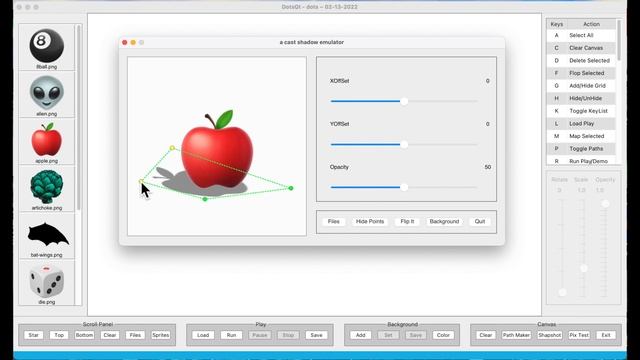Click the Shapshot button
The height and width of the screenshot is (360, 640).
549,335
